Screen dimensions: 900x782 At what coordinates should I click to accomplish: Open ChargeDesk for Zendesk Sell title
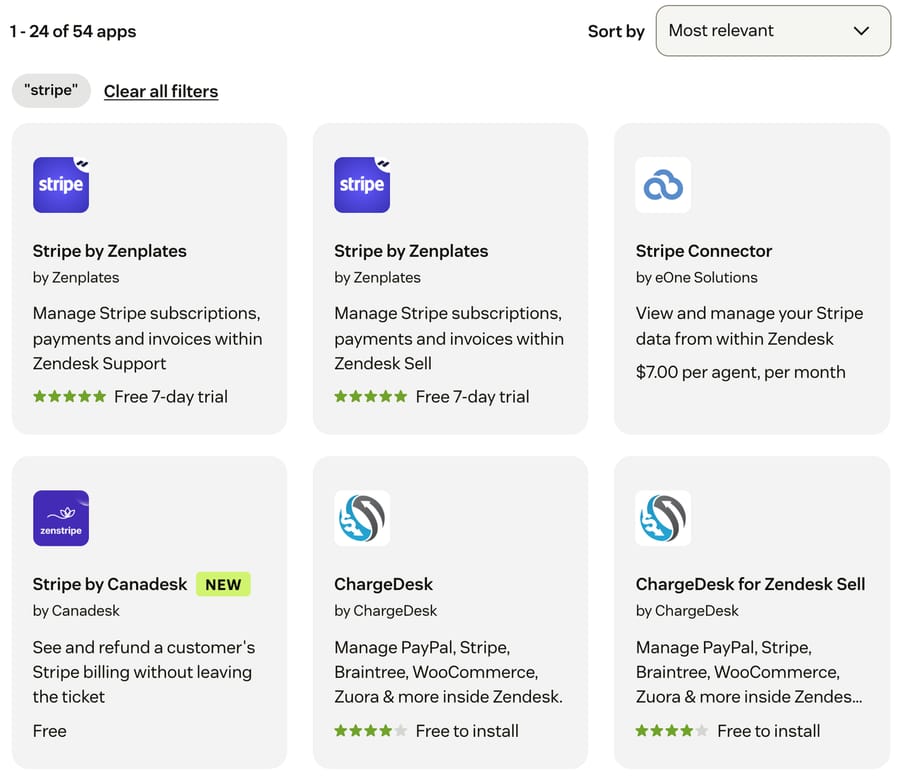[750, 584]
